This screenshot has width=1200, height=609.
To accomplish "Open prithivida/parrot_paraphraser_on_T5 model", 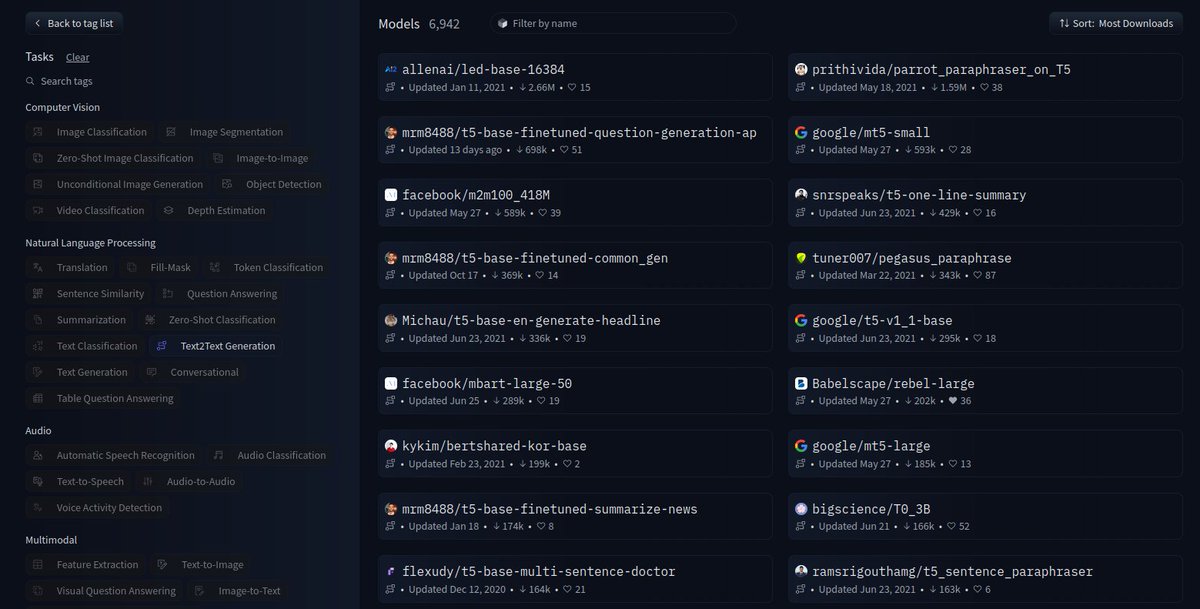I will 985,78.
